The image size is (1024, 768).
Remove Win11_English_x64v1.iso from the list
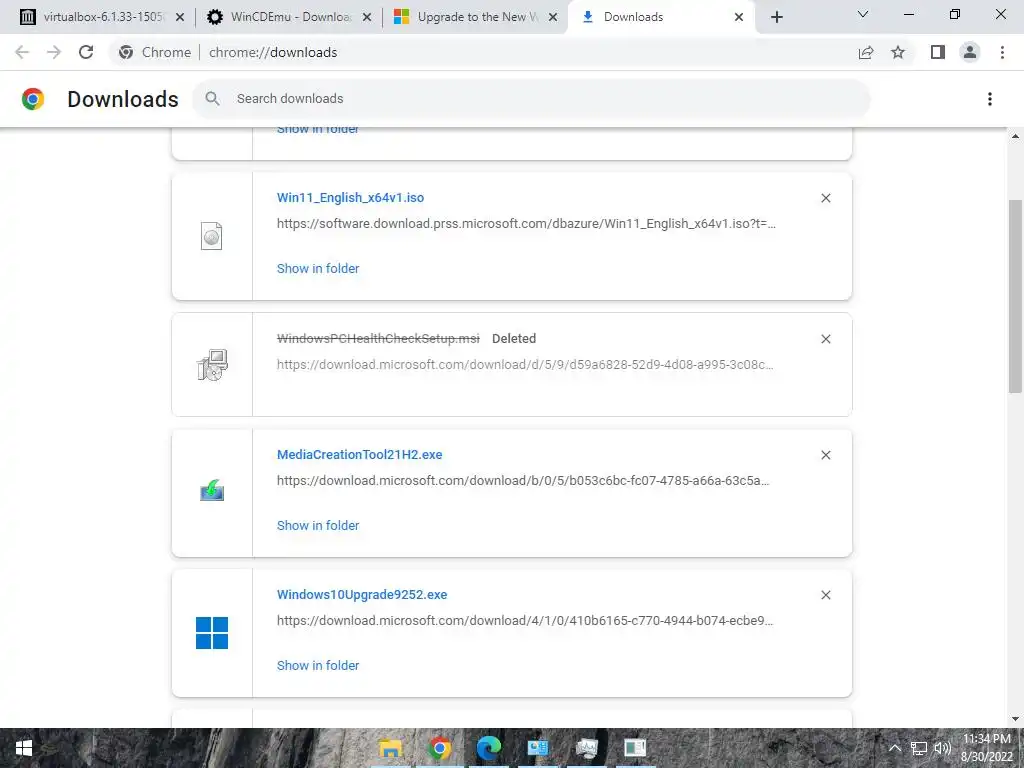click(825, 198)
